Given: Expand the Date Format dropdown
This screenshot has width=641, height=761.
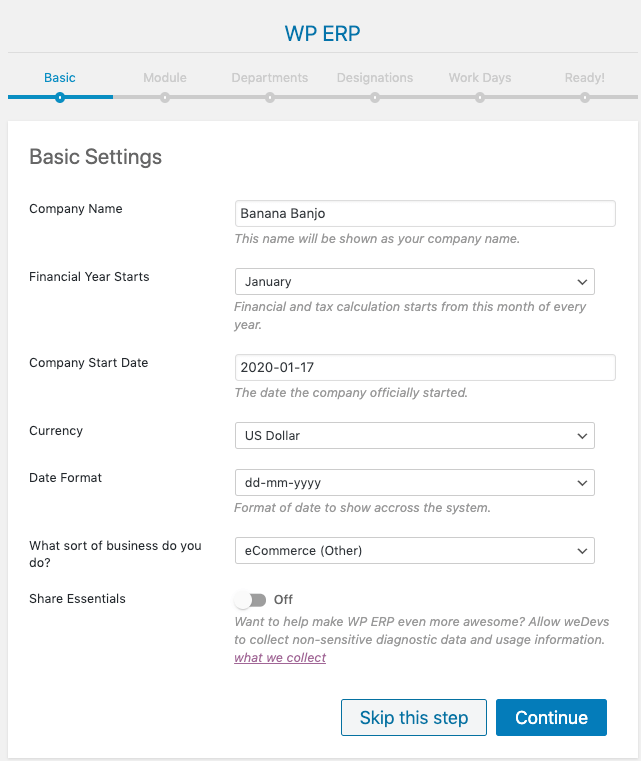Looking at the screenshot, I should (415, 482).
